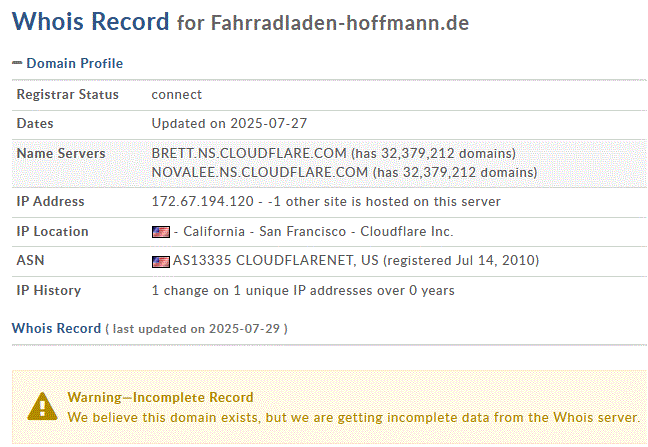
Task: Click the Registrar Status label
Action: tap(67, 94)
